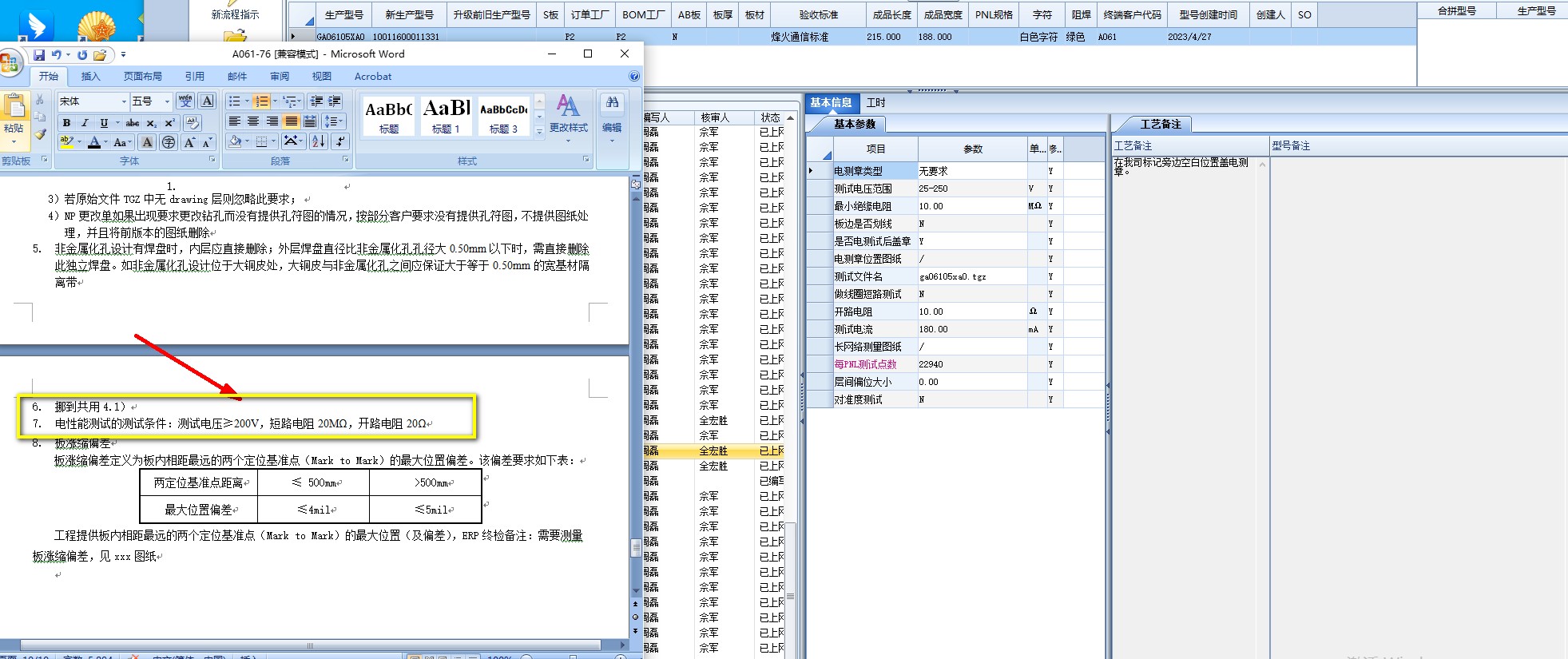Switch to the 插入 ribbon tab
This screenshot has height=659, width=1568.
coord(91,77)
